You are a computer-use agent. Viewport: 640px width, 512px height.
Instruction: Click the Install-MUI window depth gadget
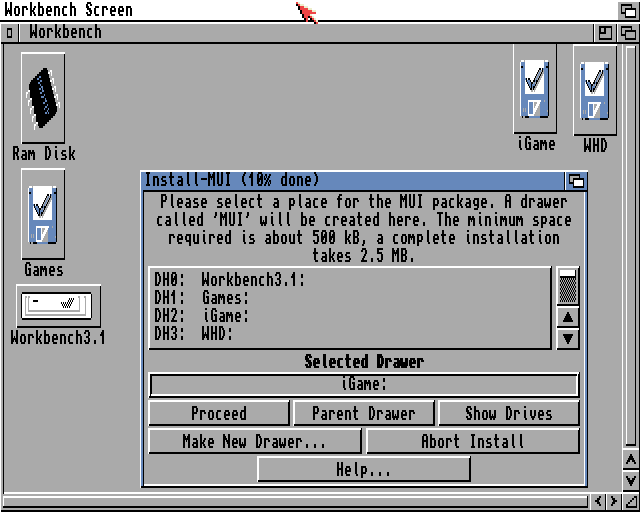[576, 181]
